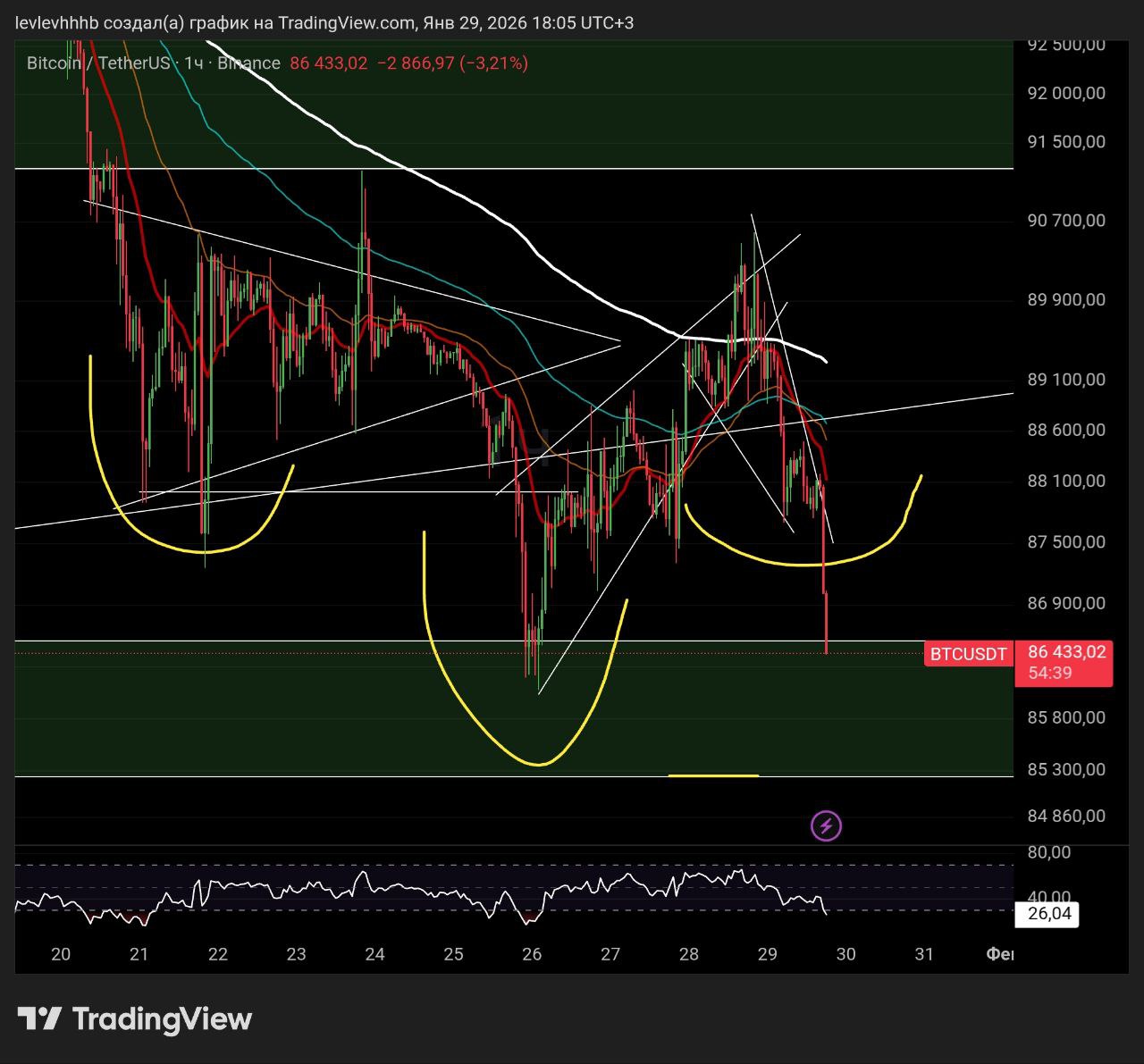1144x1064 pixels.
Task: Click the TradingView logo icon at bottom
Action: click(x=39, y=1019)
